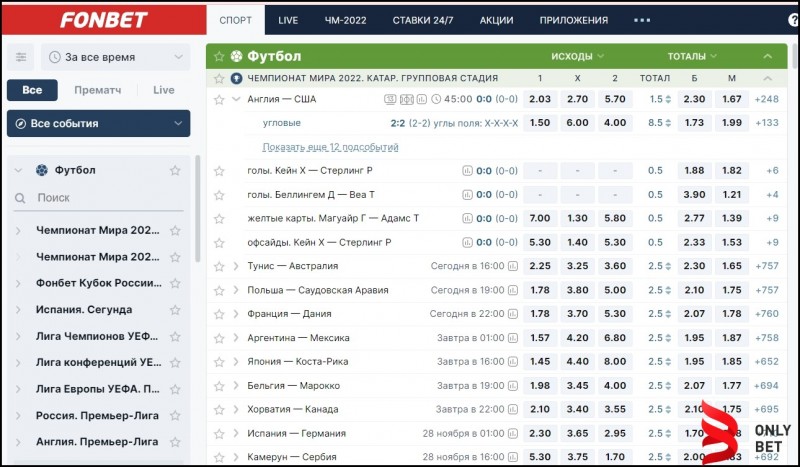Open the Тоталы column dropdown
The image size is (800, 467).
point(692,56)
